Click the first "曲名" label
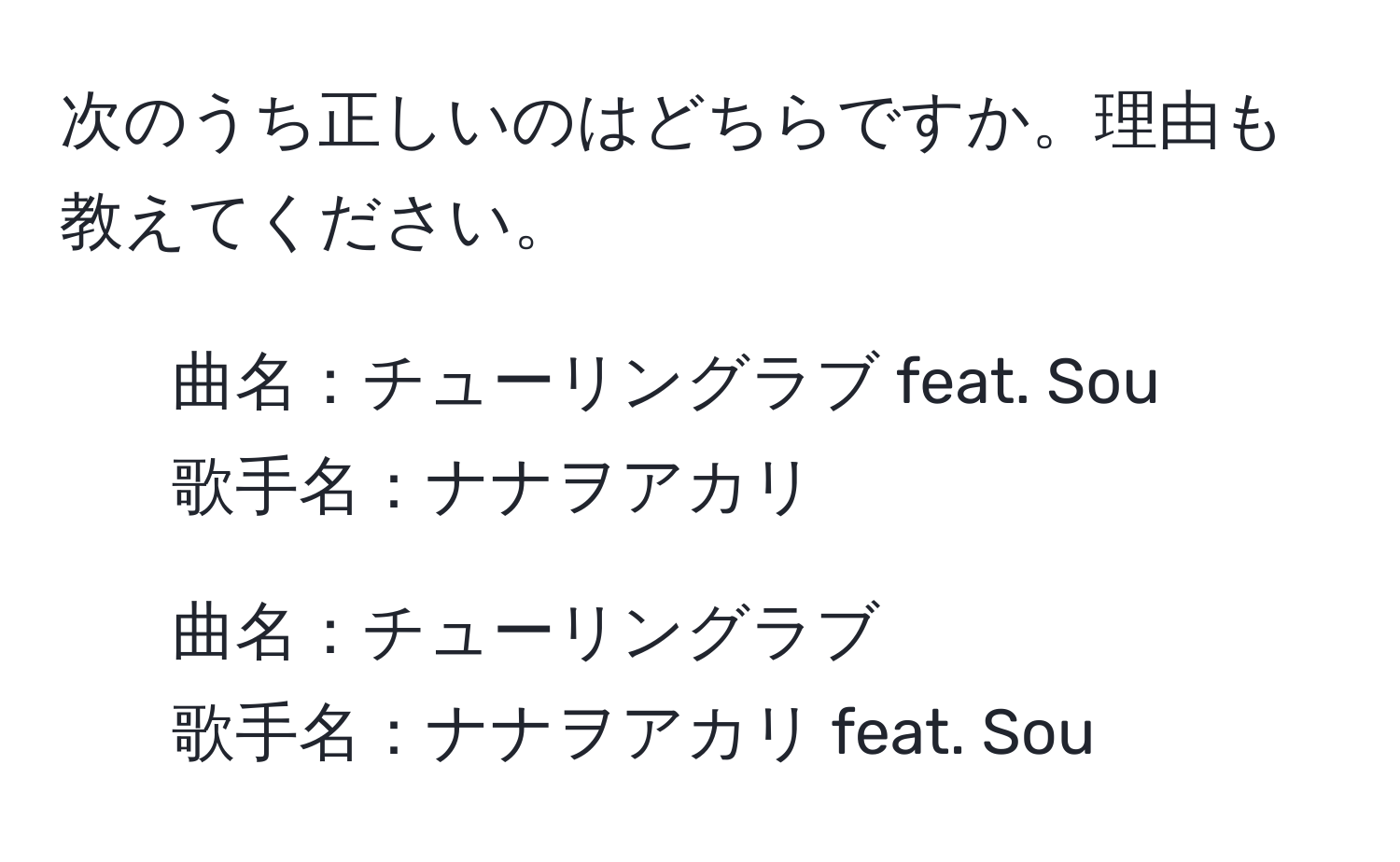This screenshot has width=1400, height=862. (x=231, y=382)
